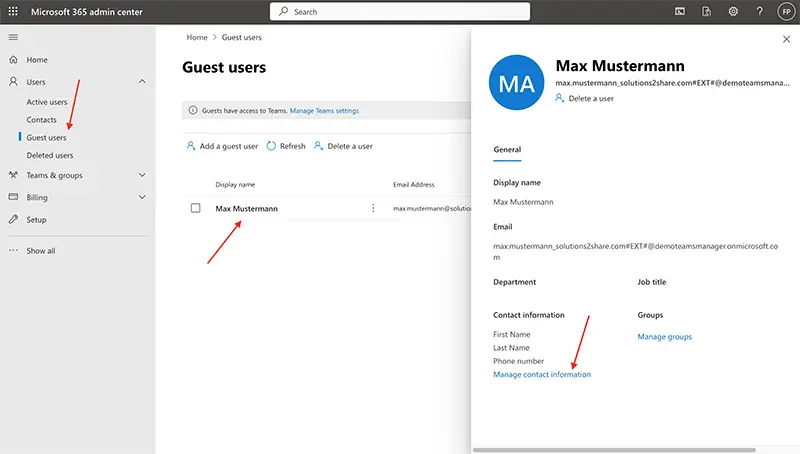Open the app launcher waffle icon

point(13,11)
